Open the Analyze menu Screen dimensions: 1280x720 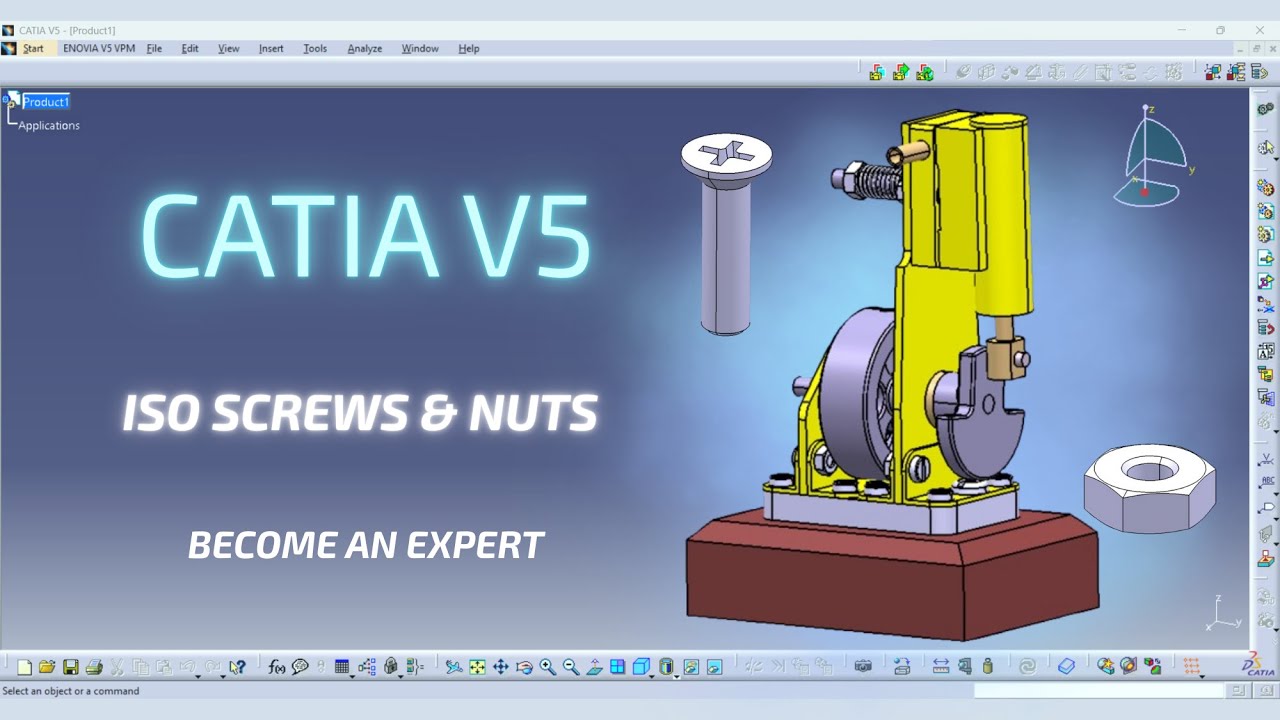[365, 48]
